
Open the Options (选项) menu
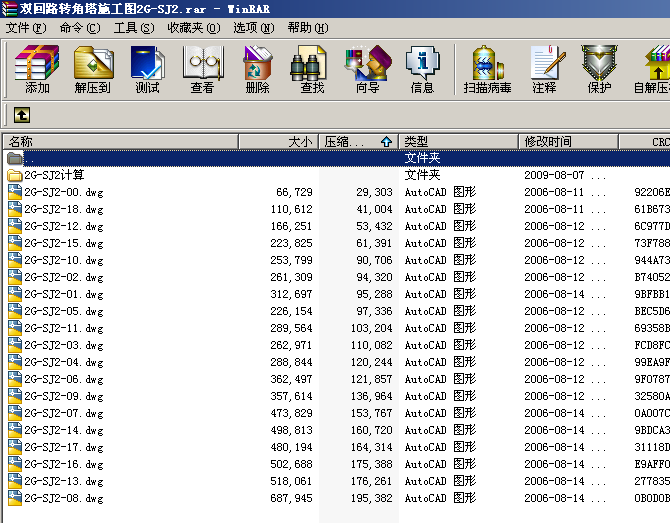pos(253,28)
